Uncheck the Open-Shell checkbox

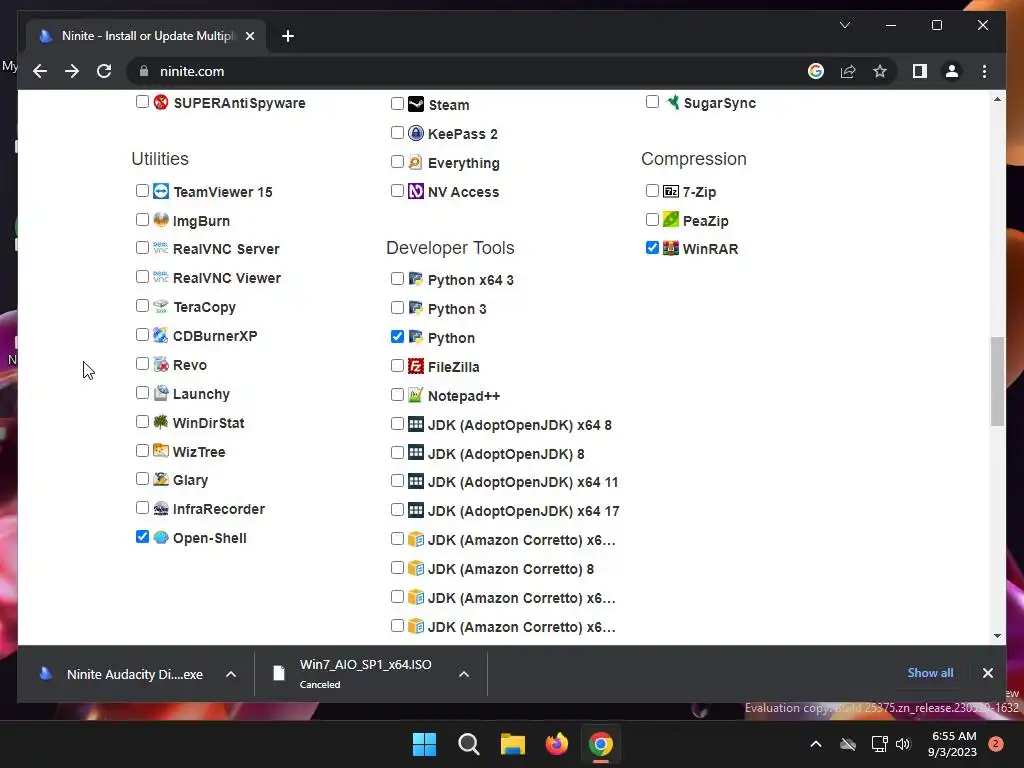pyautogui.click(x=142, y=537)
